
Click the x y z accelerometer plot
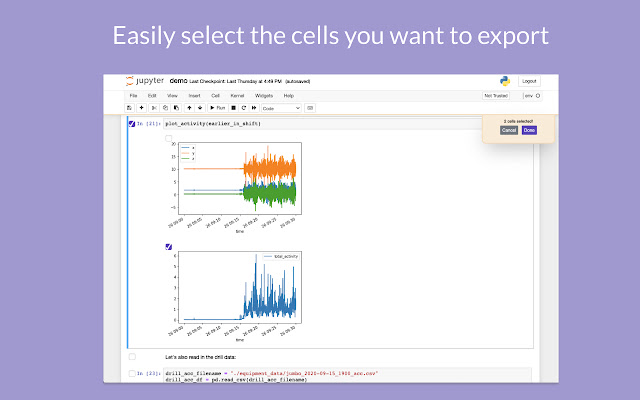click(236, 187)
